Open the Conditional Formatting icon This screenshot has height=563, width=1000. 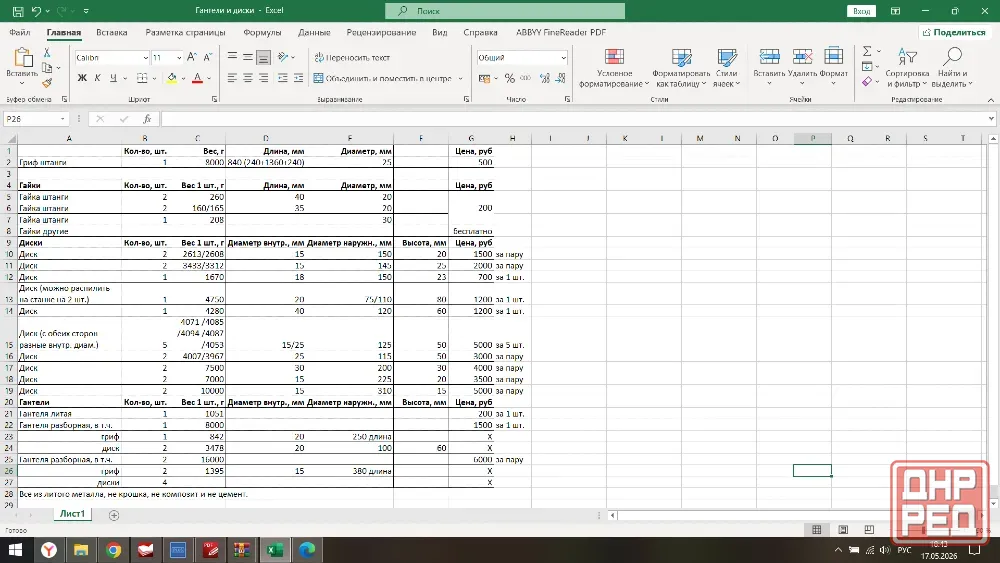tap(615, 57)
